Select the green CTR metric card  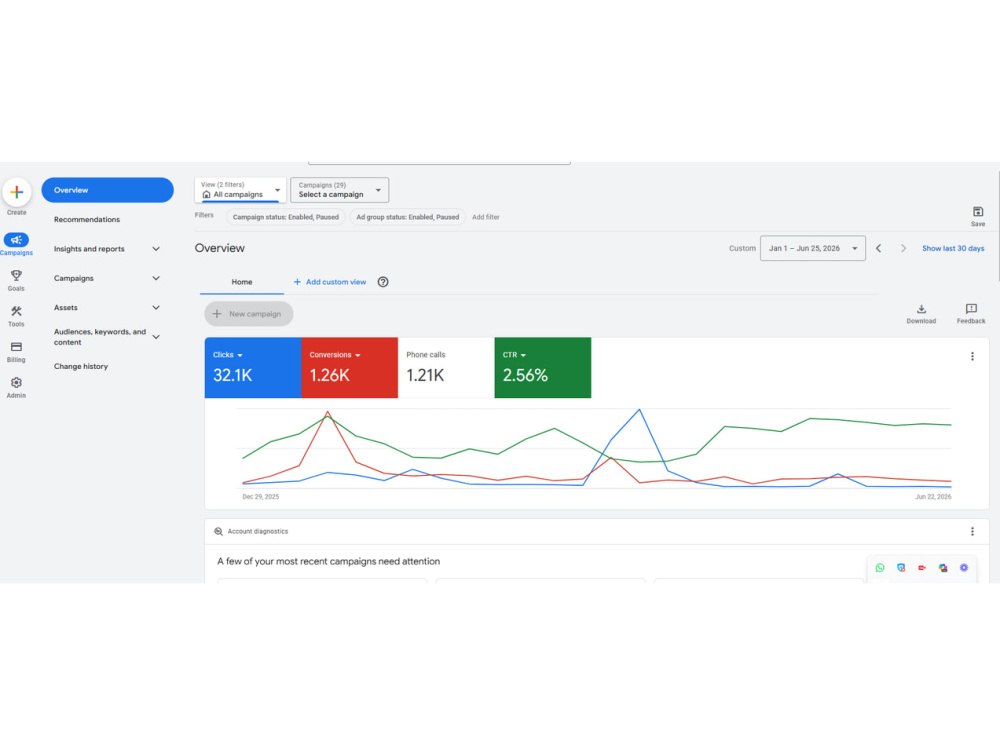coord(543,367)
